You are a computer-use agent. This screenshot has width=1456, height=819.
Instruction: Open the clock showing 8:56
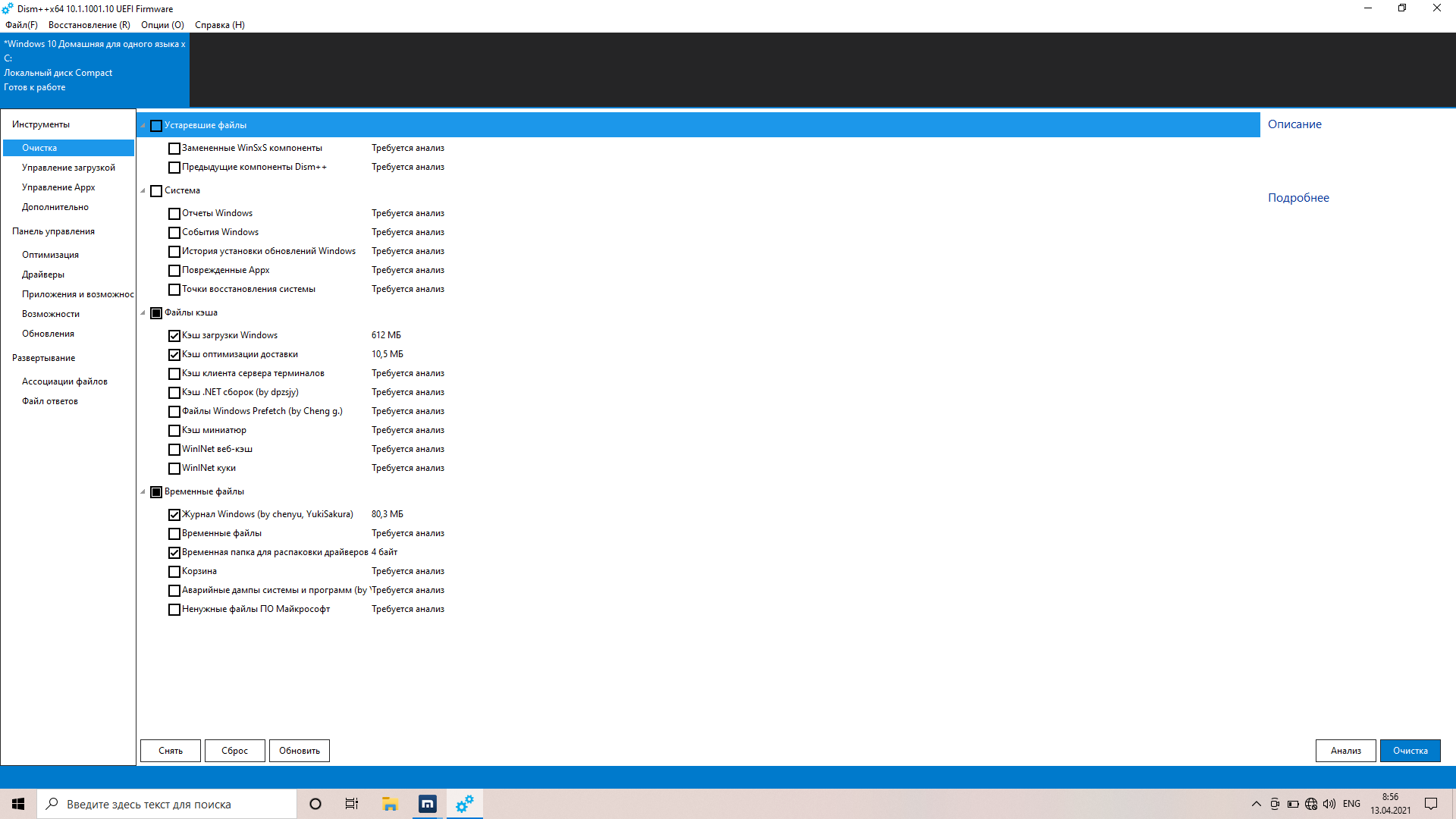1390,804
